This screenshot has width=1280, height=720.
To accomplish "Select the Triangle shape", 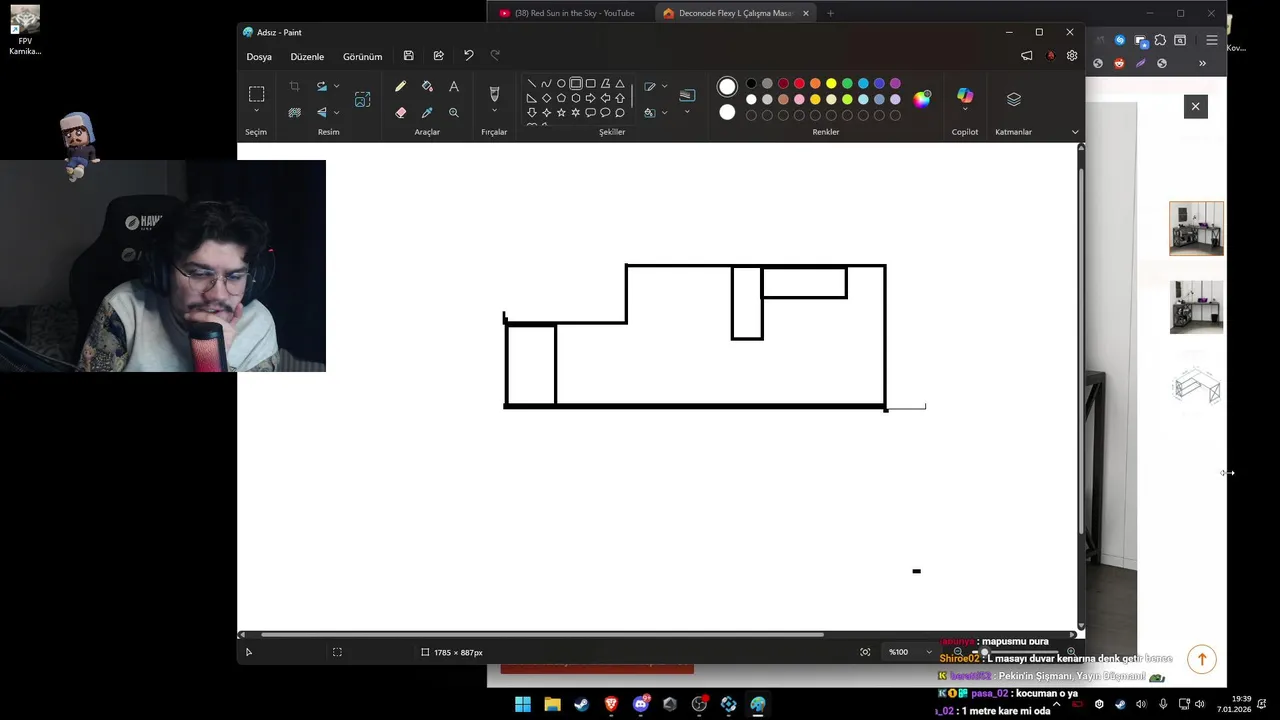I will [620, 84].
